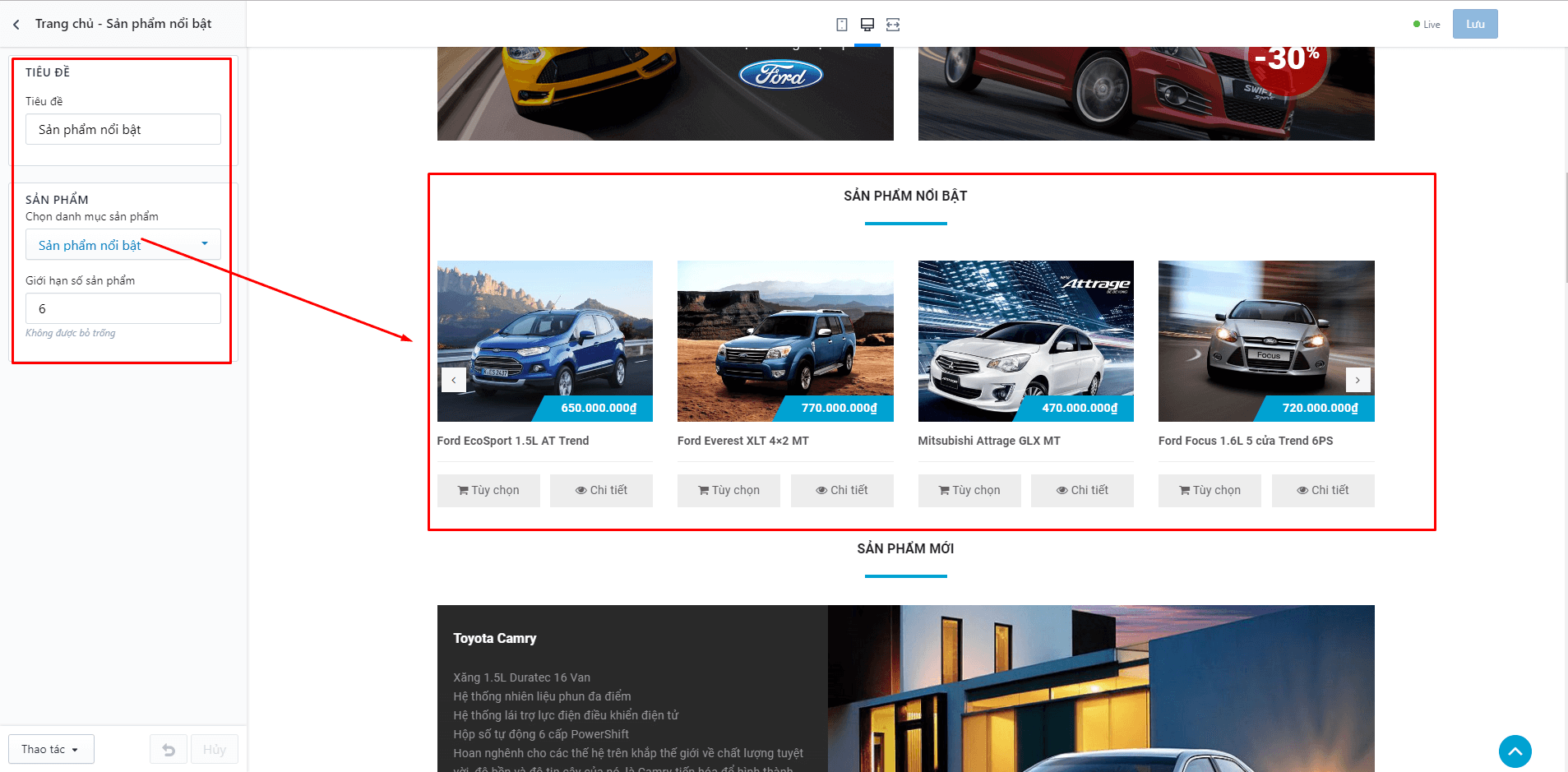Screen dimensions: 1568x772
Task: Open the Mitsubishi Attrage product image
Action: point(1026,340)
